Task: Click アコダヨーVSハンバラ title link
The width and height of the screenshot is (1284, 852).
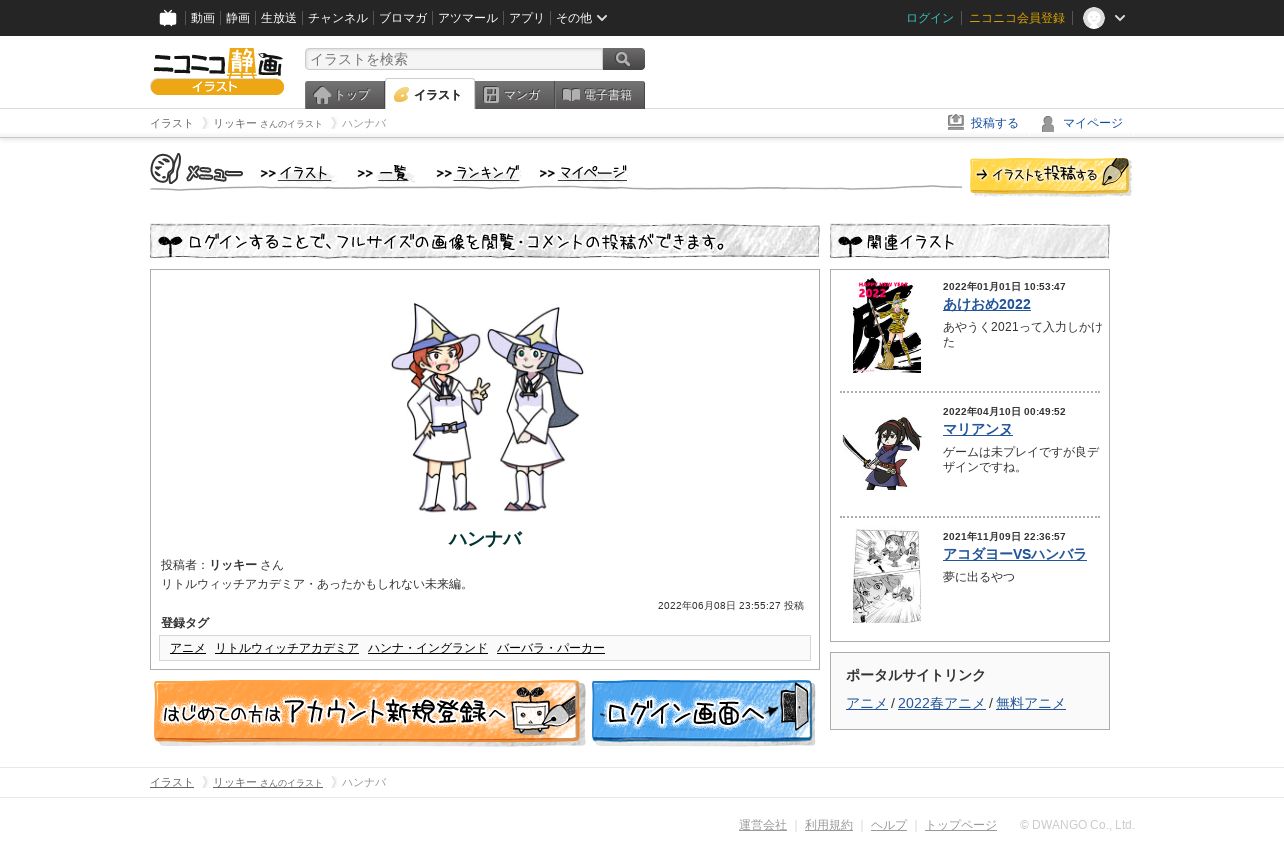Action: [x=1015, y=554]
